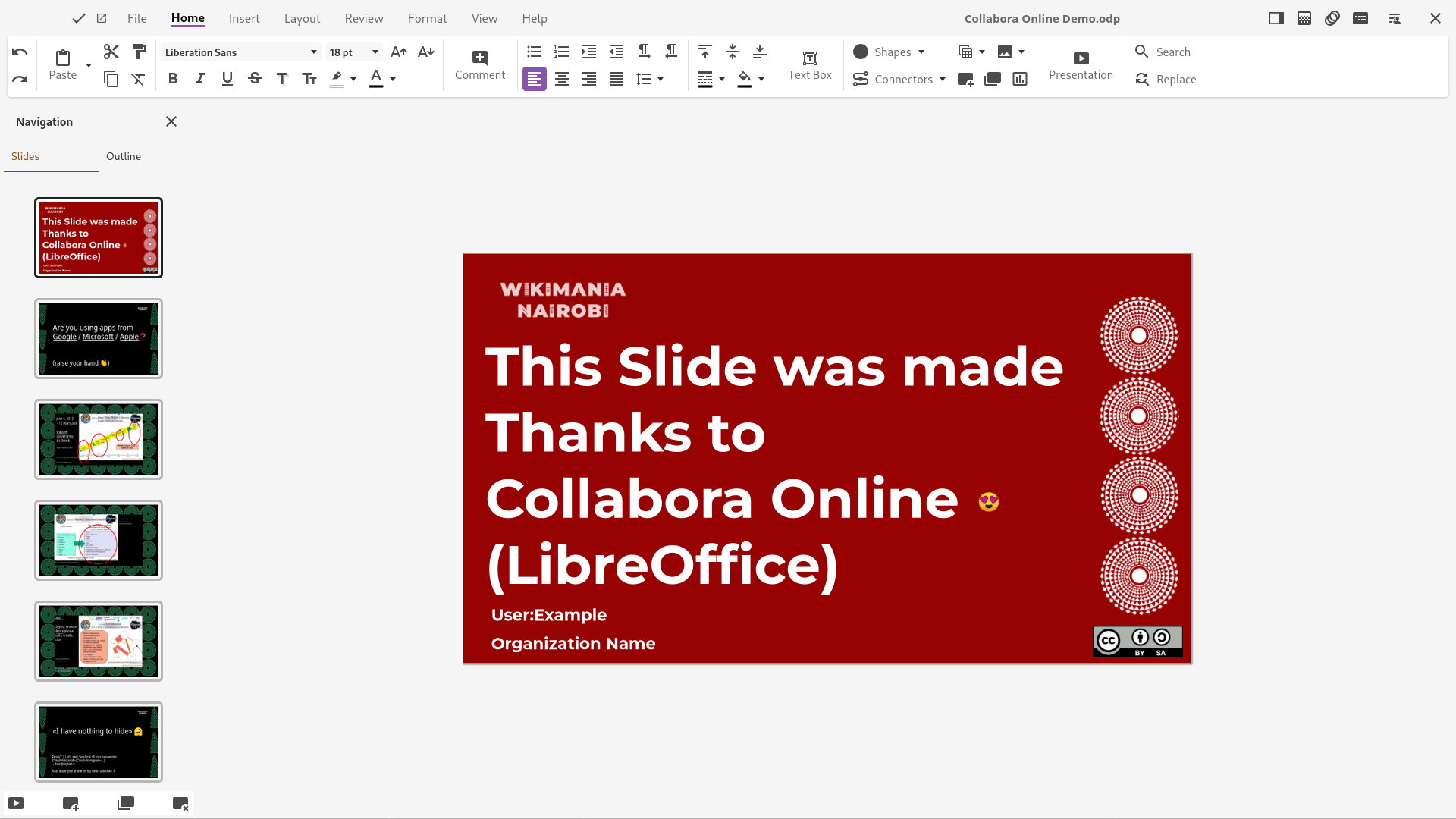Toggle text Shadow formatting
Viewport: 1456px width, 819px height.
(x=282, y=79)
